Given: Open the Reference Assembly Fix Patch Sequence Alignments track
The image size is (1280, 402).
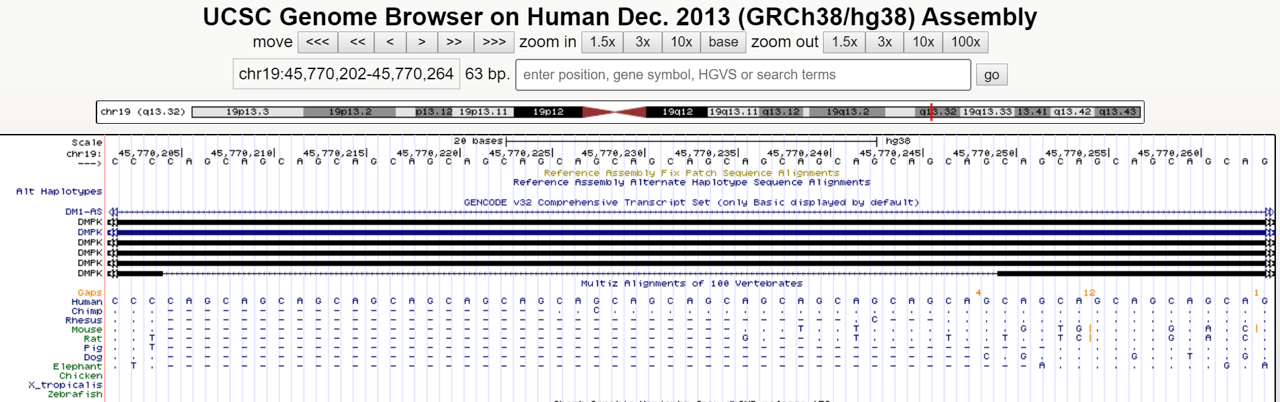Looking at the screenshot, I should tap(691, 172).
